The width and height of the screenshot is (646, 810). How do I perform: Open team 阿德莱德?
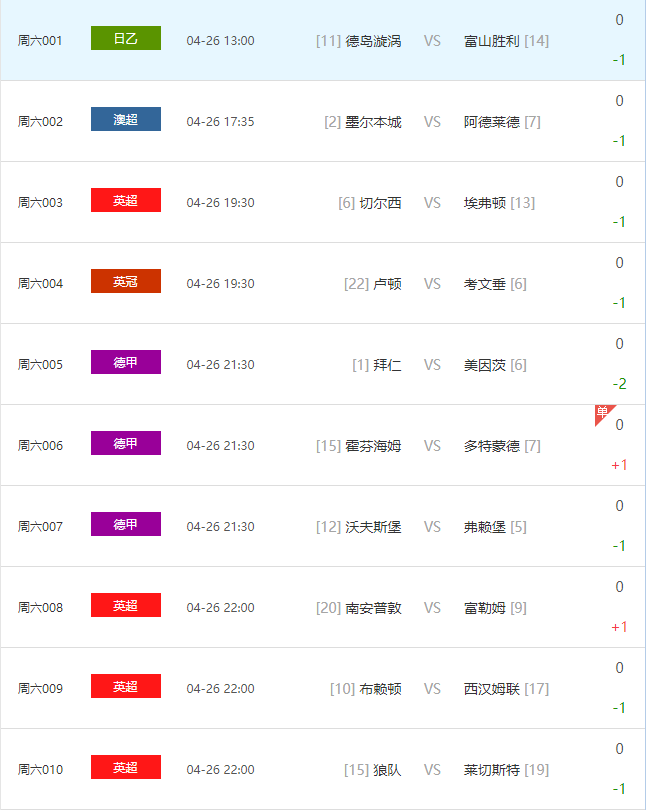(x=492, y=122)
